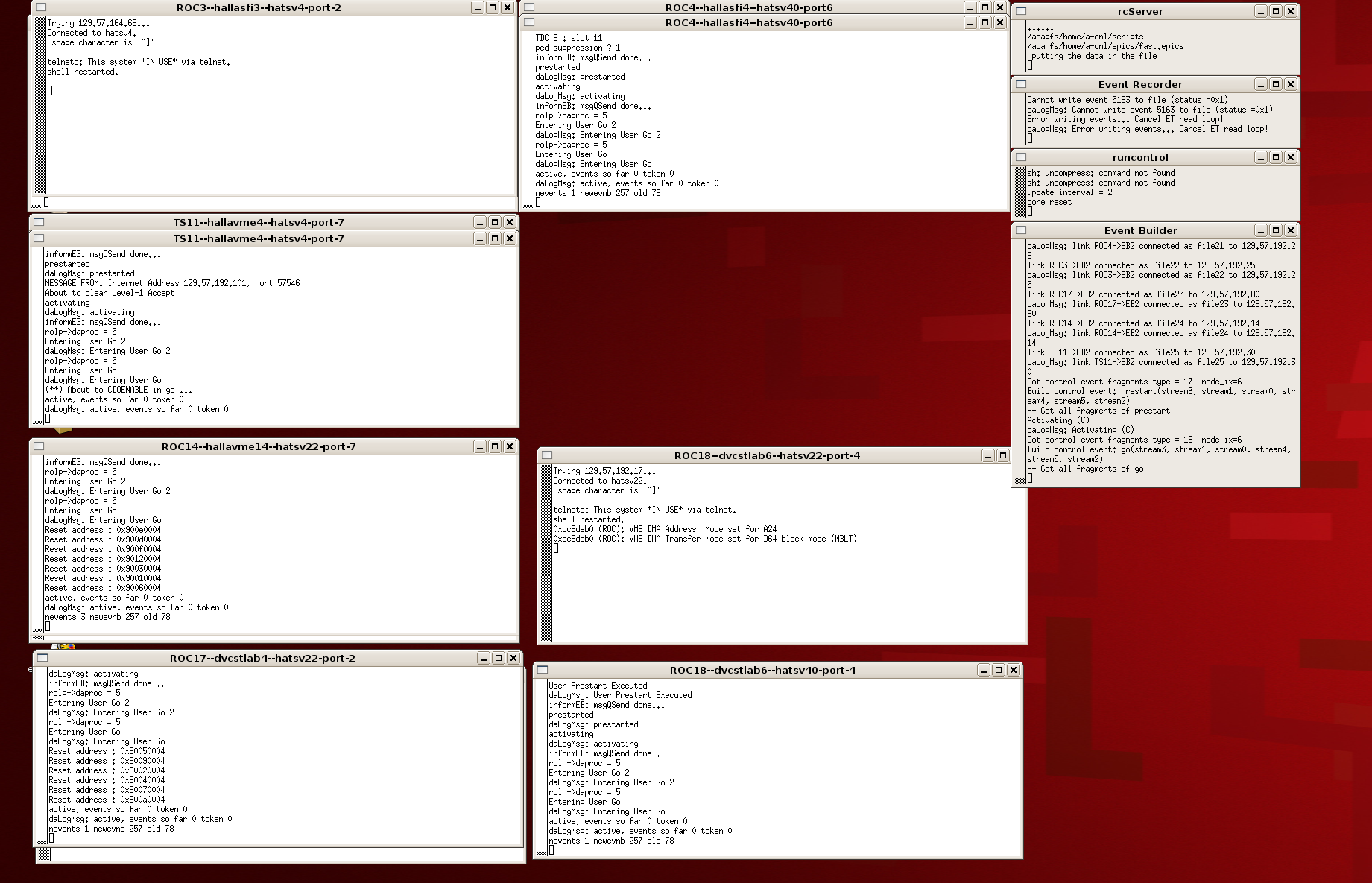Viewport: 1372px width, 883px height.
Task: Click '-- Got all fragments of go' line
Action: pyautogui.click(x=1085, y=469)
